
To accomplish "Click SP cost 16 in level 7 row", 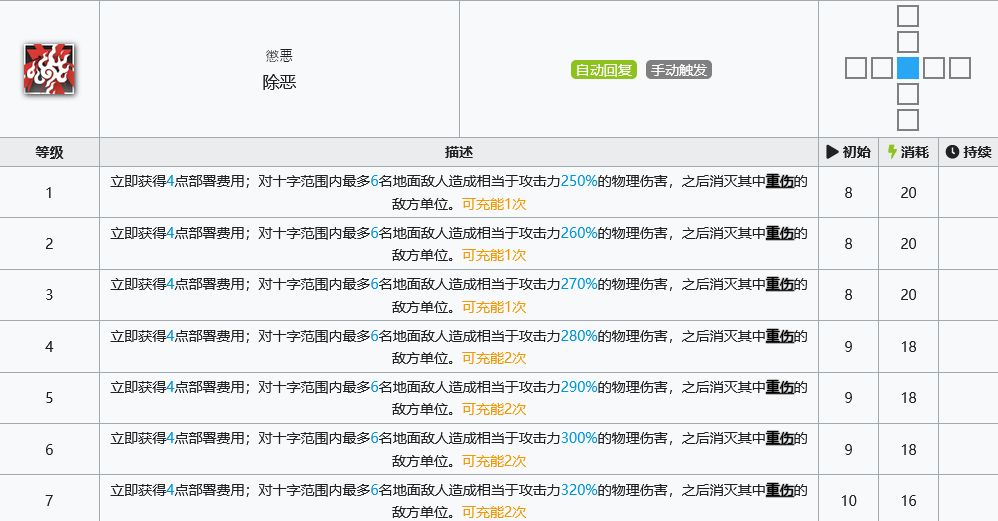I will 908,501.
